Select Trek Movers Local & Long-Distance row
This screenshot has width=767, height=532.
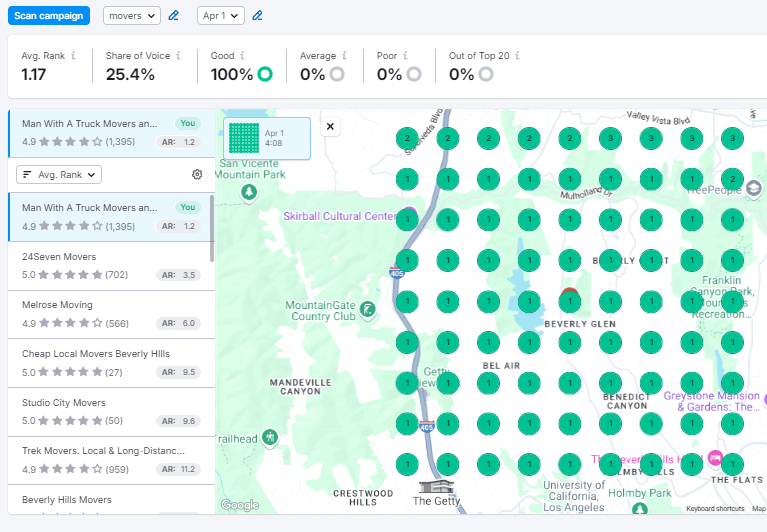click(x=112, y=460)
